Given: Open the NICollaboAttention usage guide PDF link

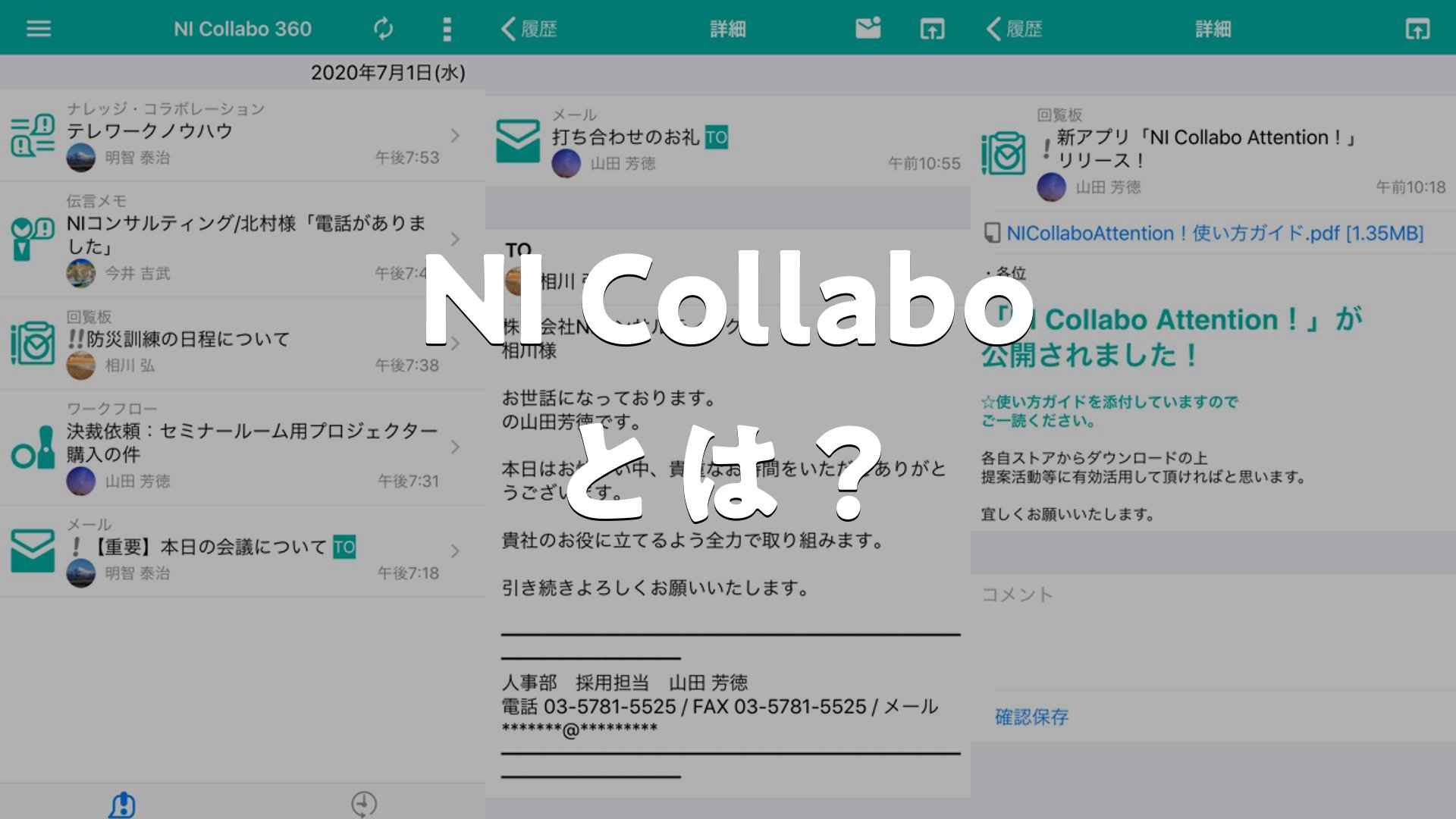Looking at the screenshot, I should [x=1213, y=233].
